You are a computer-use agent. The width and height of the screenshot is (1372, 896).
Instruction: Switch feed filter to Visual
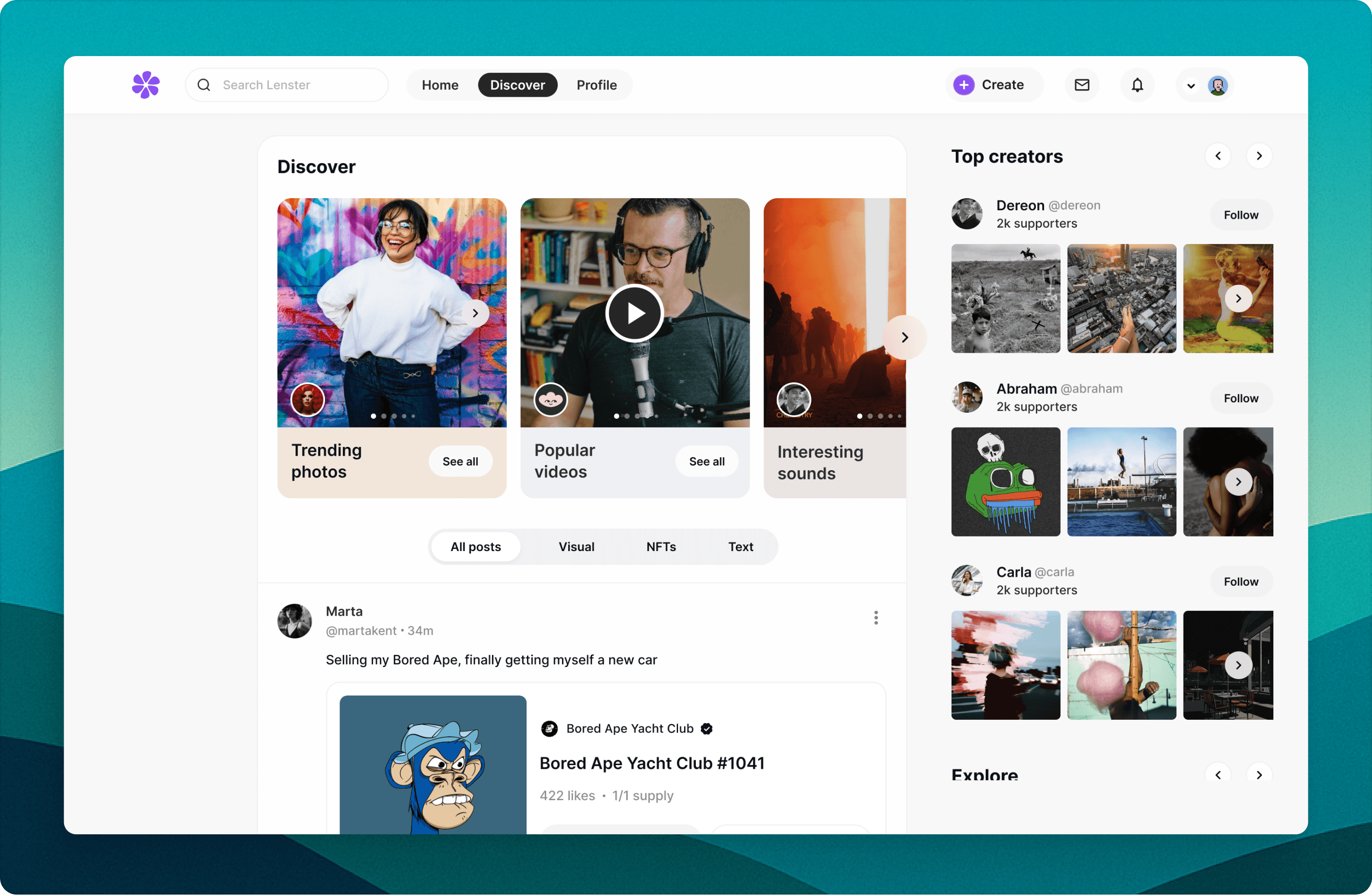(x=576, y=547)
